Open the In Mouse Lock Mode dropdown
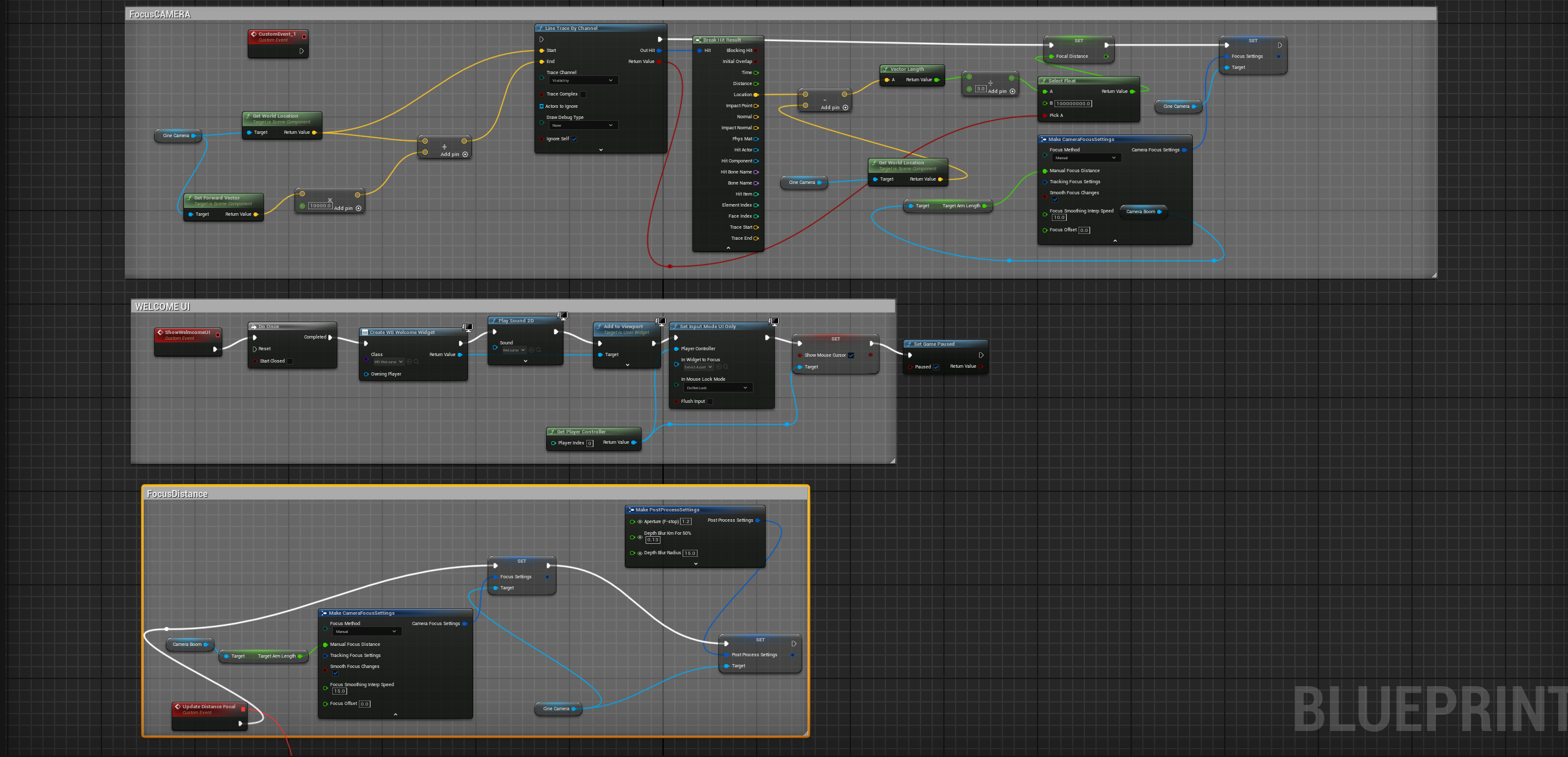 [x=718, y=388]
